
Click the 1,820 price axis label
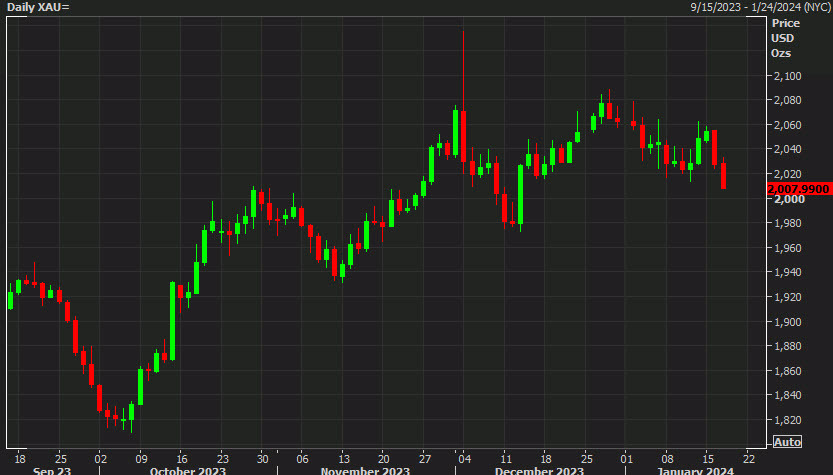click(787, 420)
